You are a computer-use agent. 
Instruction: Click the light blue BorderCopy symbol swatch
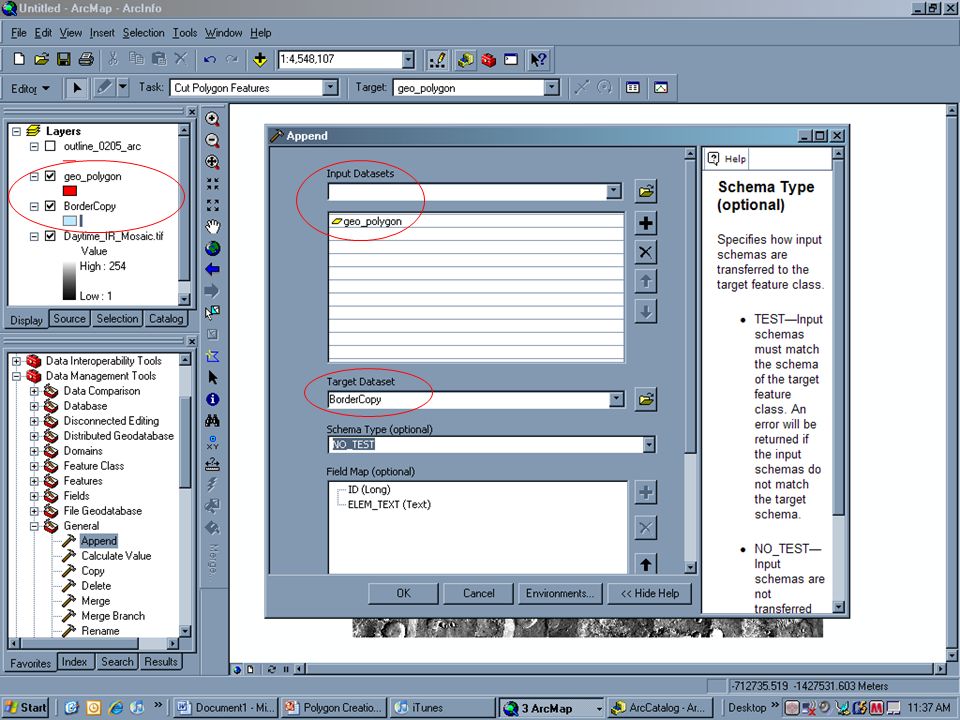point(70,221)
